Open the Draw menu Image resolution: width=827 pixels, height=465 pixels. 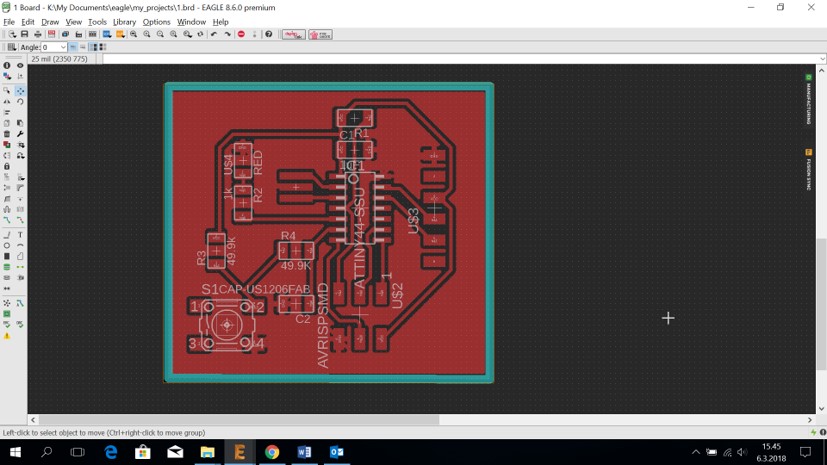(x=50, y=22)
